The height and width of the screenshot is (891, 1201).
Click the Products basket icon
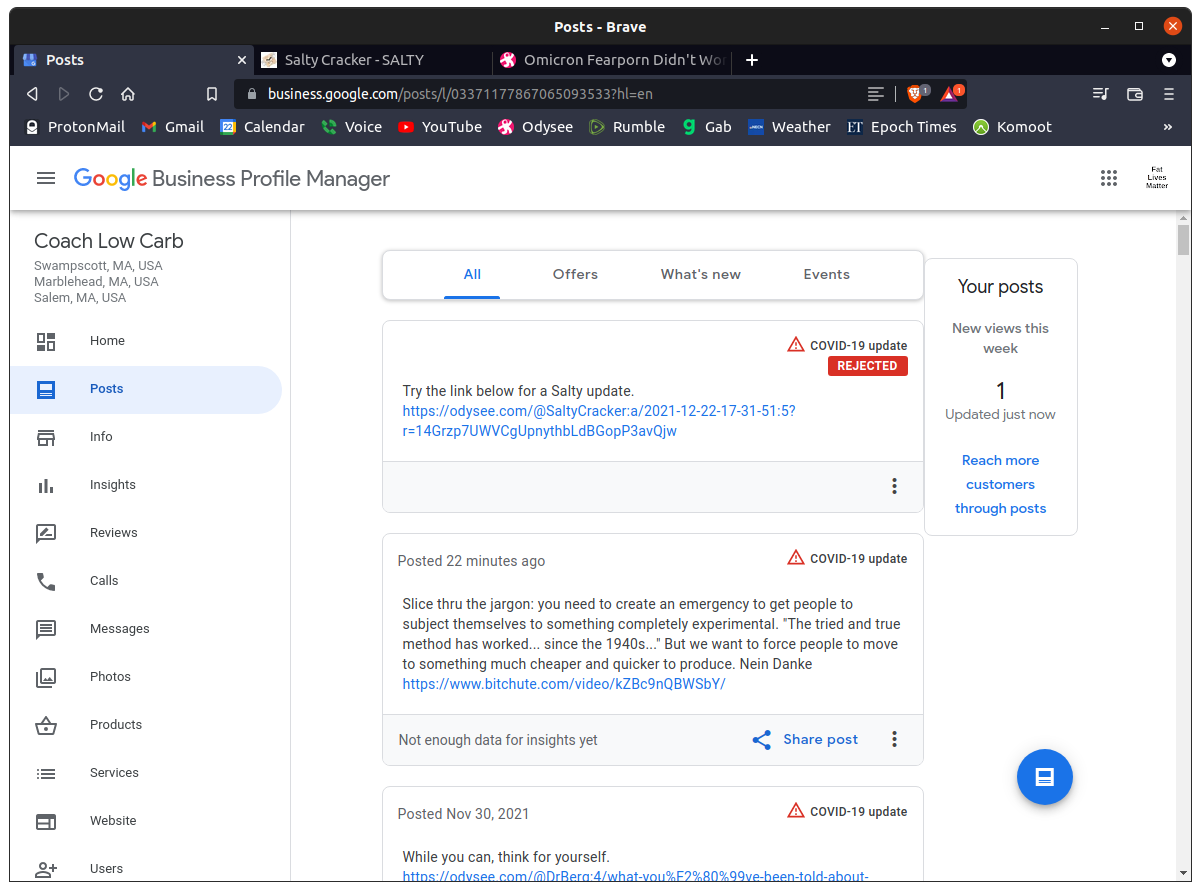[46, 725]
